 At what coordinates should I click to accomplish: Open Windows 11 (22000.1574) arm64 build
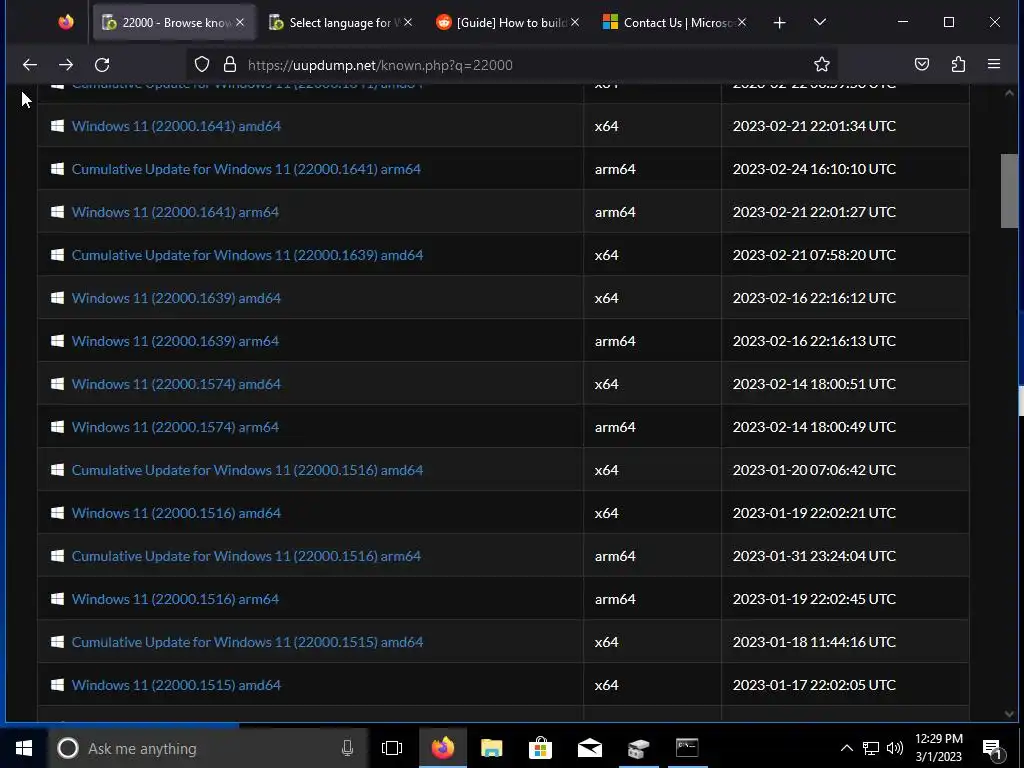tap(175, 427)
